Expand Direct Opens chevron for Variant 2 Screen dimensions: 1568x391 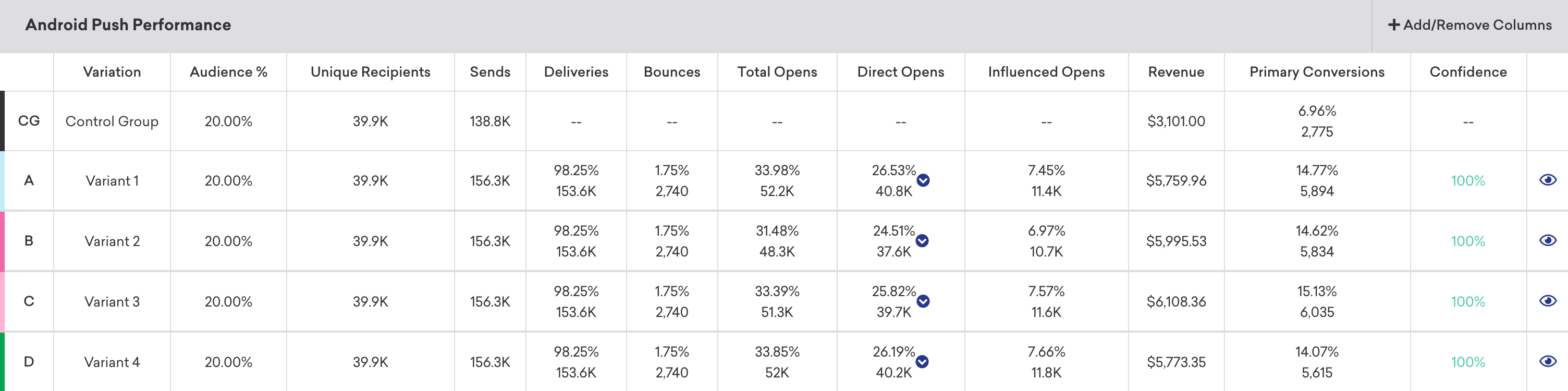(x=922, y=240)
